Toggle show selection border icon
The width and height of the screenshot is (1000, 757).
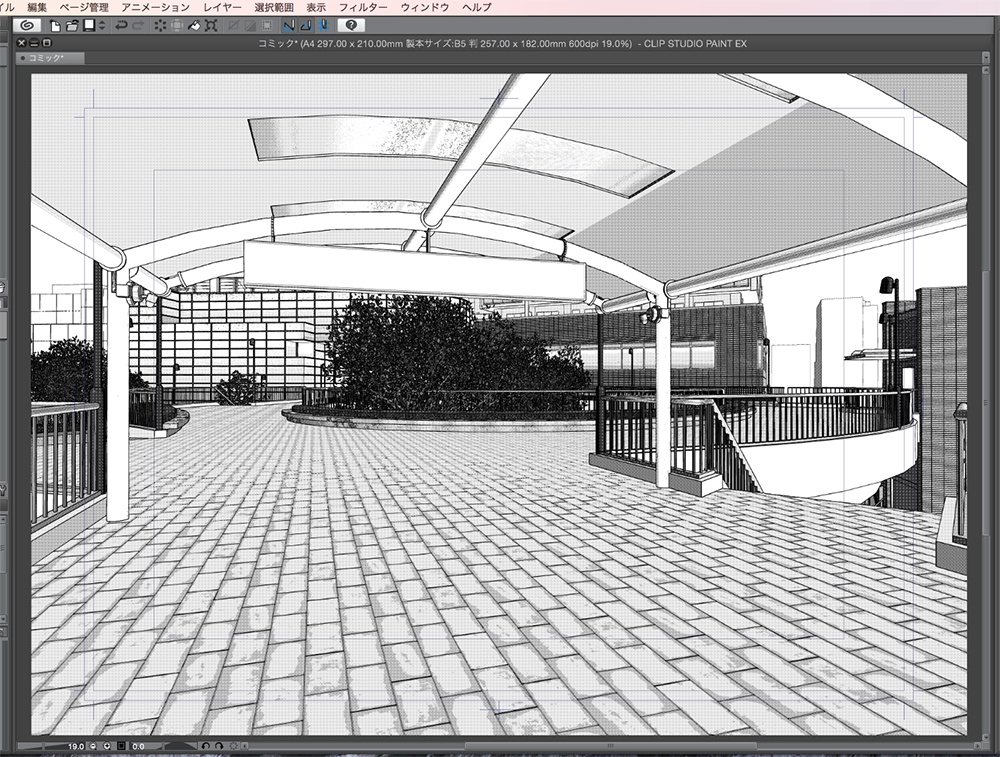pos(267,26)
